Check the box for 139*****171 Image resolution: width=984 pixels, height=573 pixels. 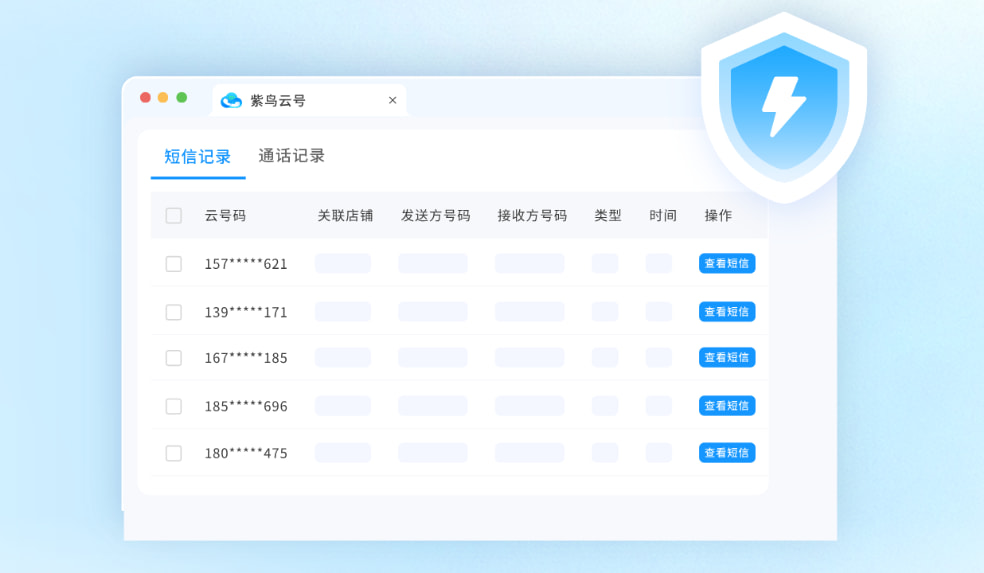pyautogui.click(x=174, y=312)
